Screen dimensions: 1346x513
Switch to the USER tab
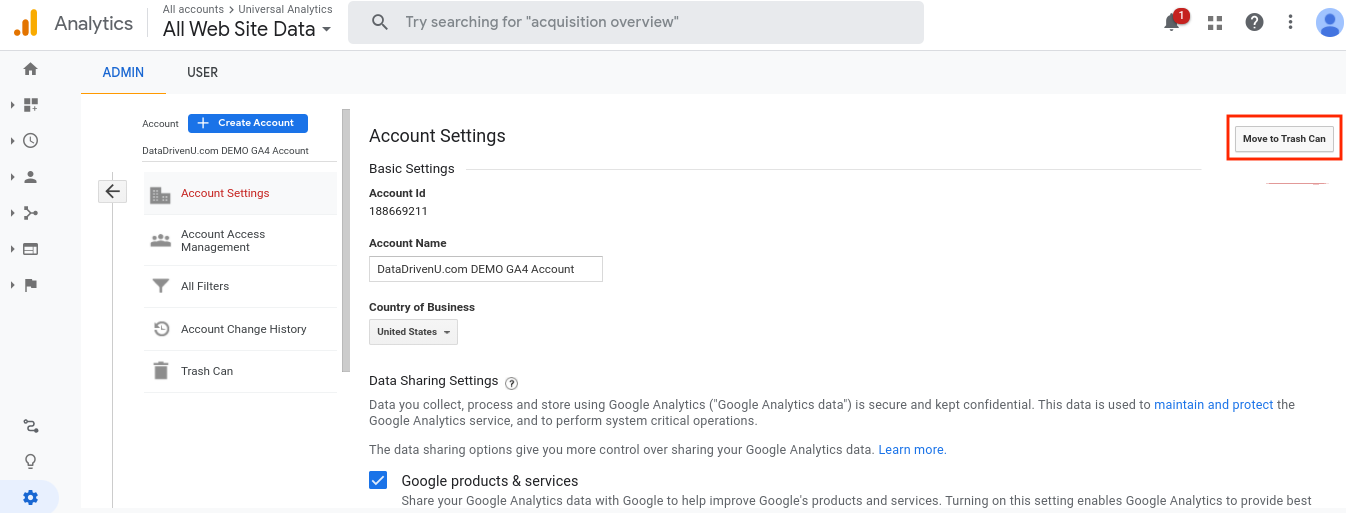202,73
